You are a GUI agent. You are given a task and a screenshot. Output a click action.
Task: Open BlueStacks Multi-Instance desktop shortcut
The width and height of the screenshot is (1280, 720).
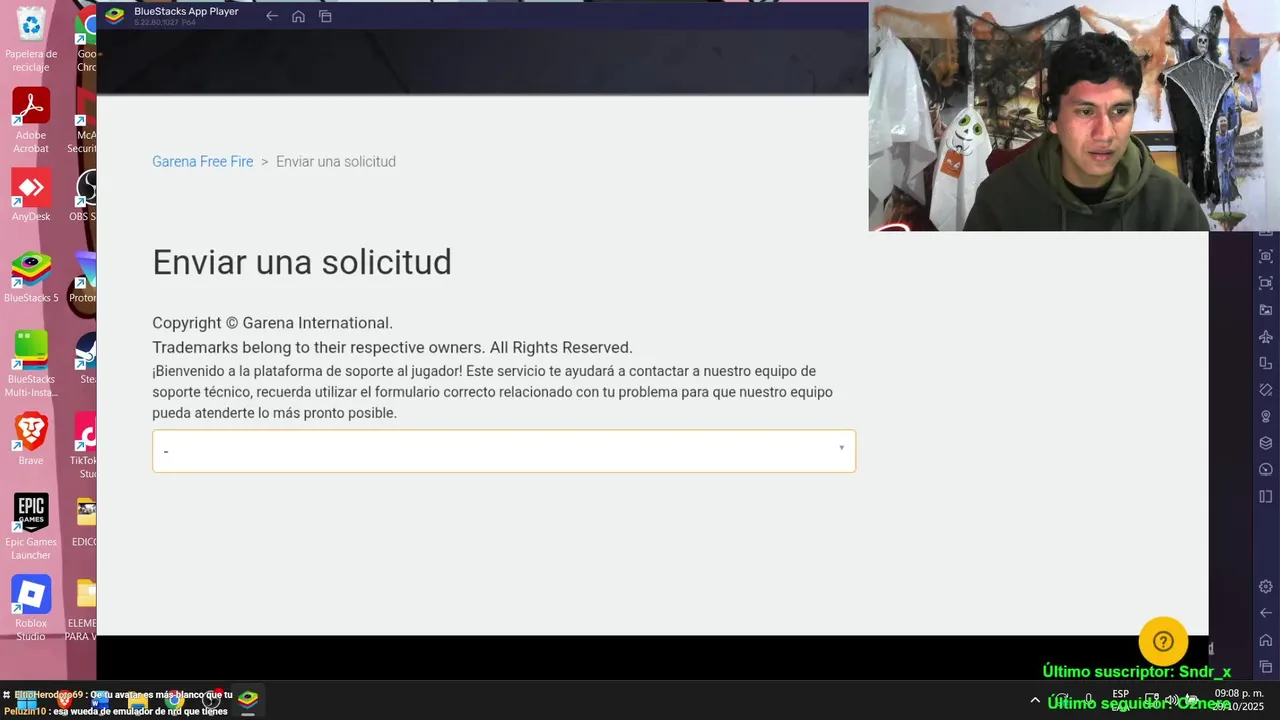[x=31, y=364]
